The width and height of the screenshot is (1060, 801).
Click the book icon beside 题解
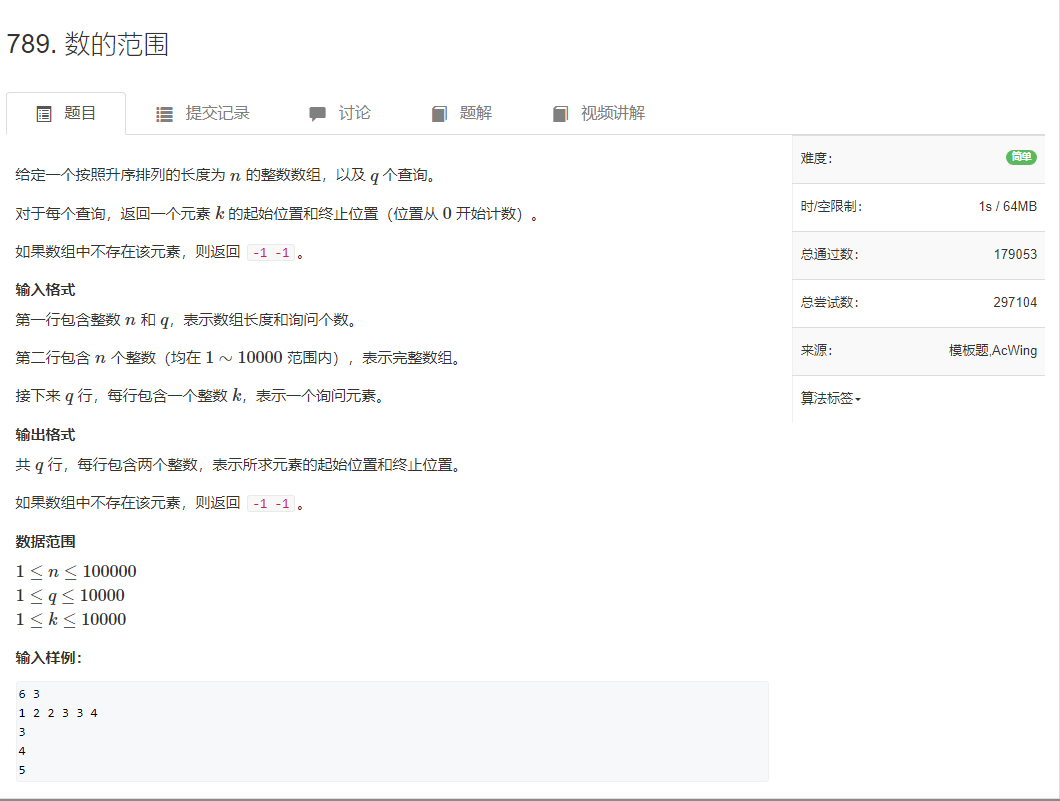[439, 113]
